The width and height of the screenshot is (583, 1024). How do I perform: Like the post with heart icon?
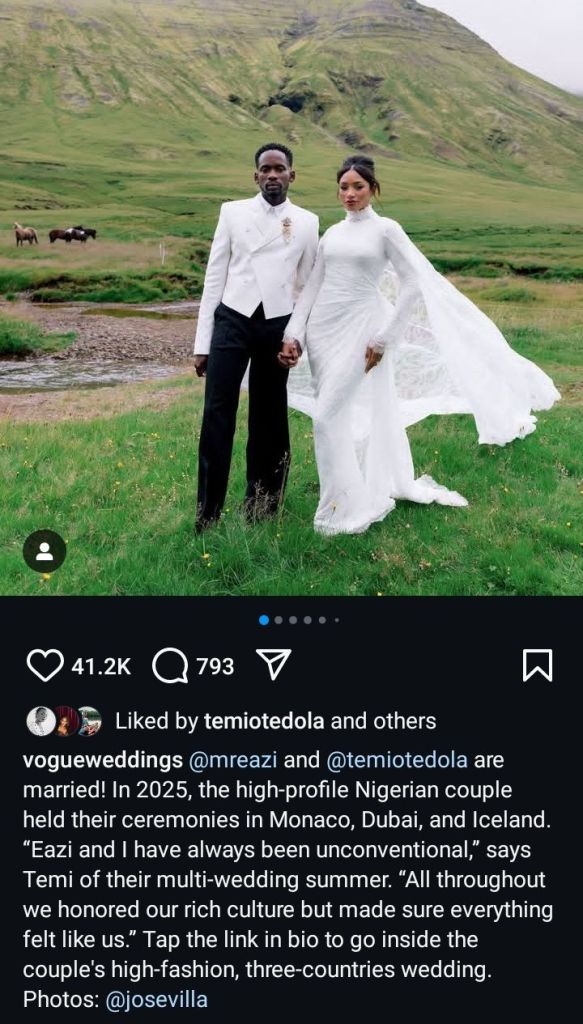tap(45, 665)
